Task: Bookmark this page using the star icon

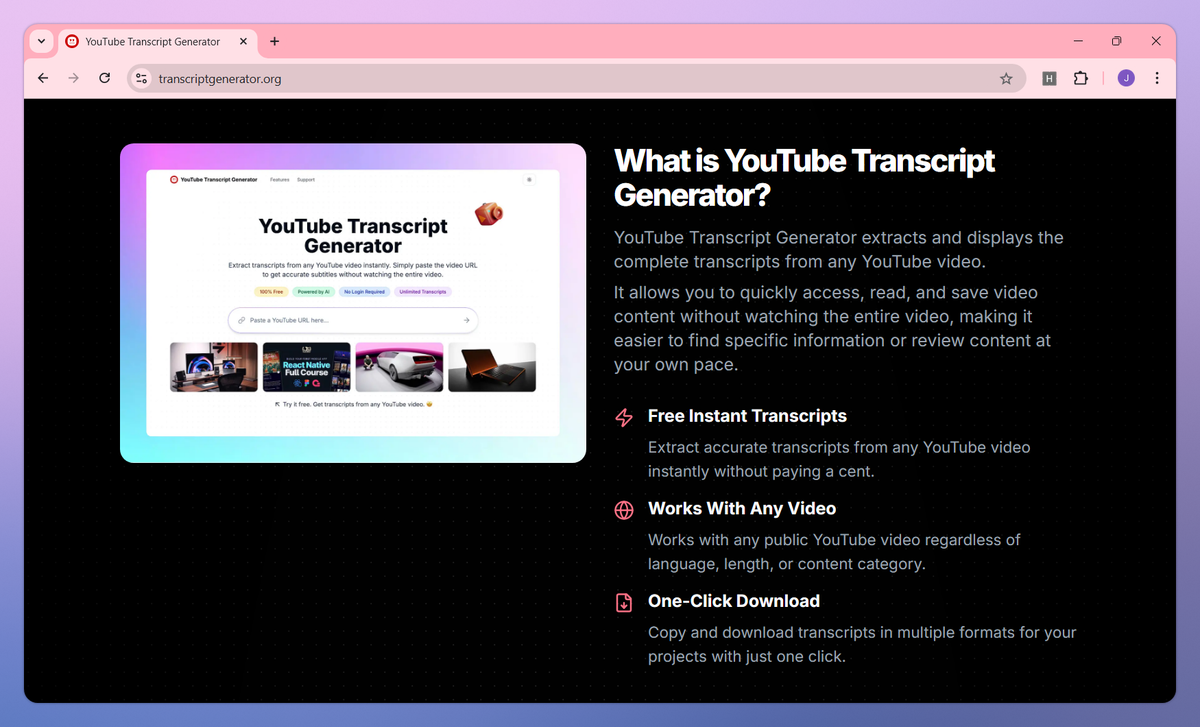Action: (x=1006, y=78)
